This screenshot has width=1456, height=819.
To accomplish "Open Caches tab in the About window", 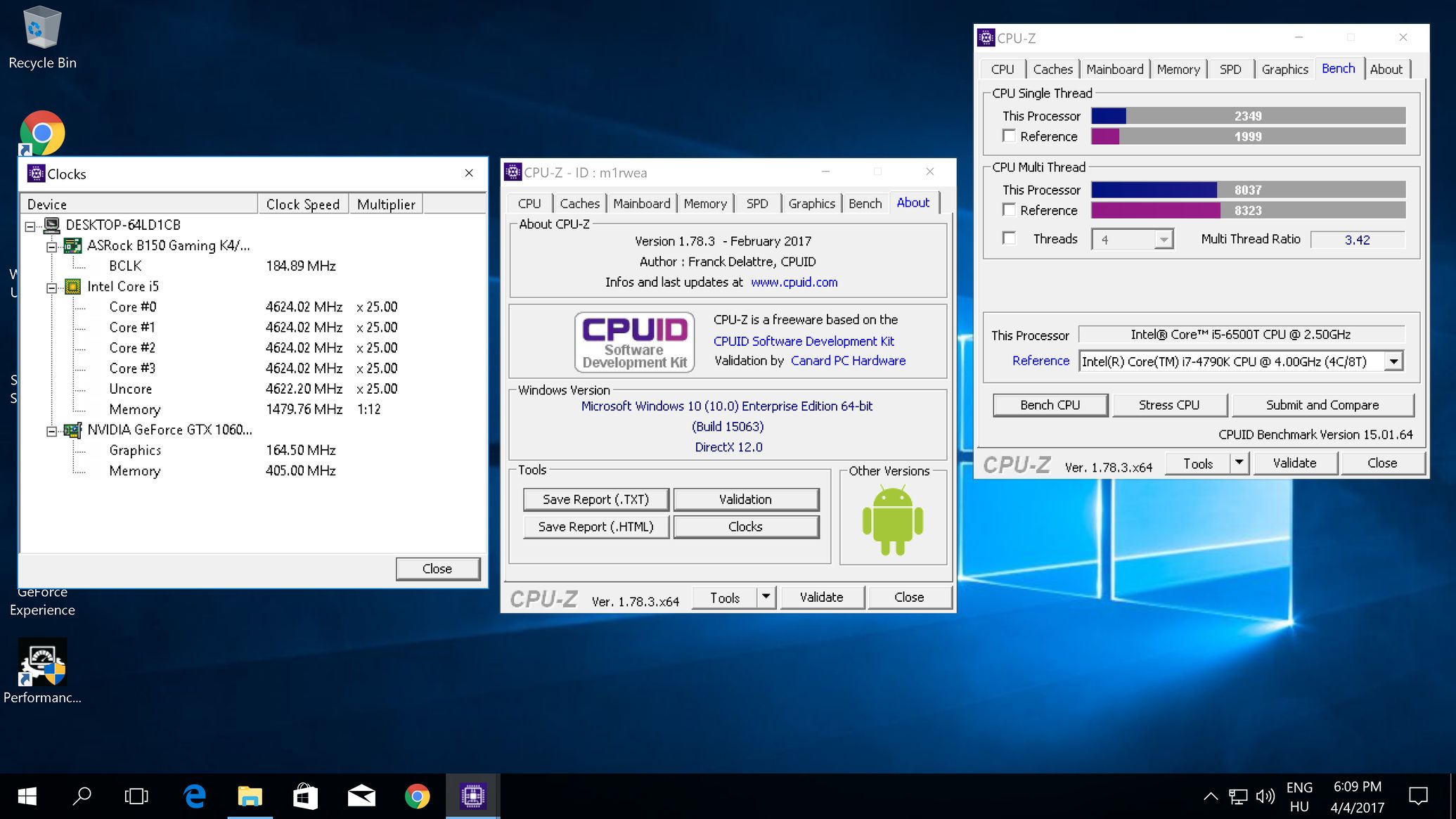I will tap(579, 203).
